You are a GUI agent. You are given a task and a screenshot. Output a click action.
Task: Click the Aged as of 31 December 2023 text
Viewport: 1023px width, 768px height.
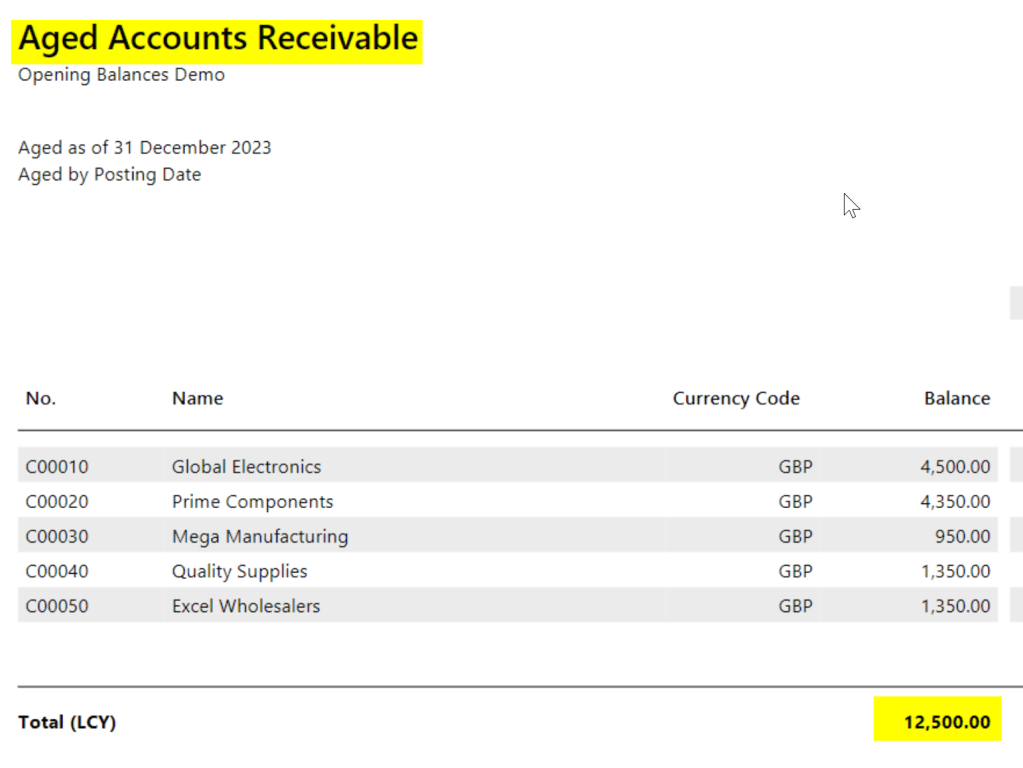[144, 148]
